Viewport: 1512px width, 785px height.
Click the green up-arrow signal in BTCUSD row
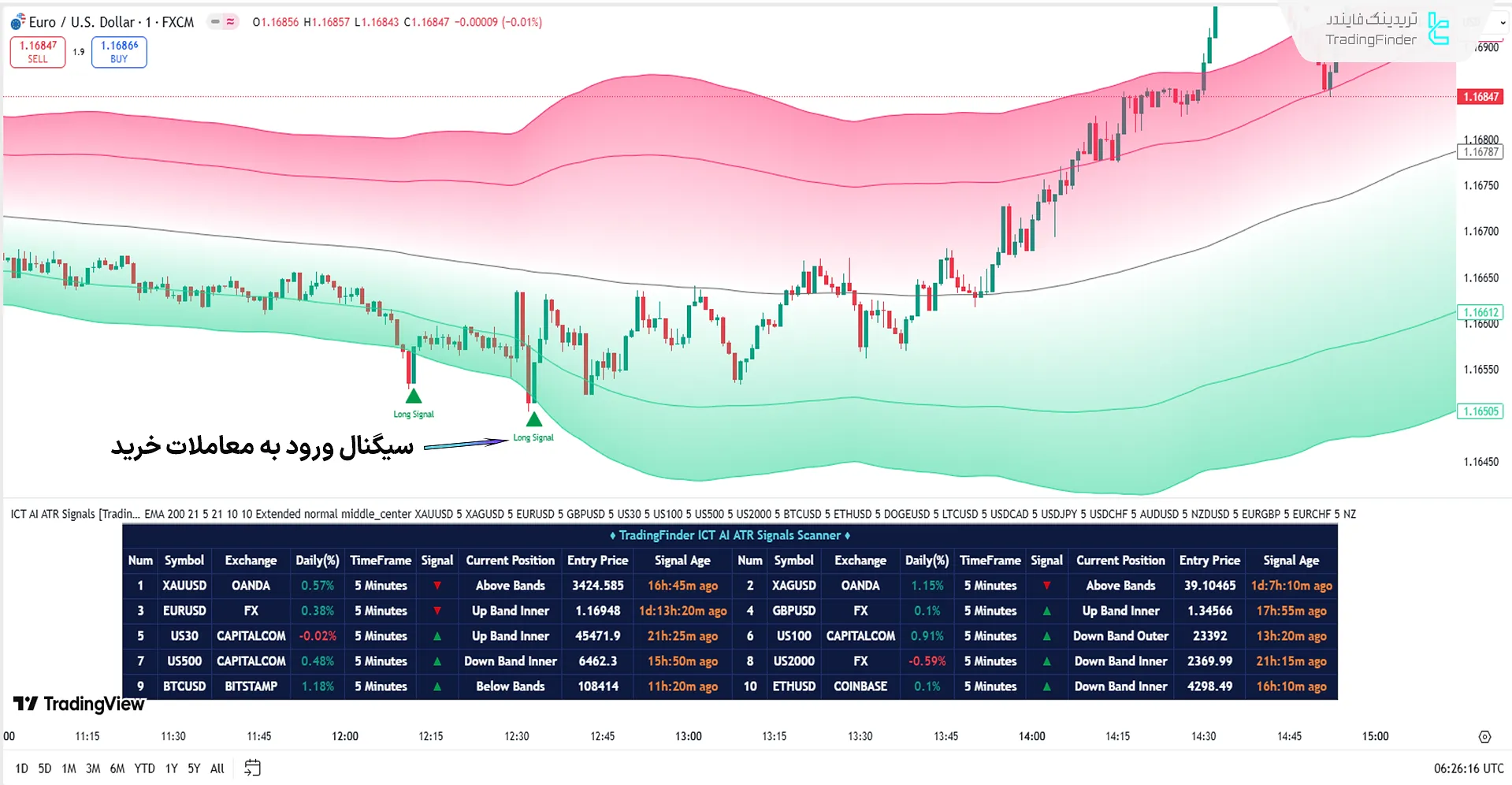(x=437, y=686)
